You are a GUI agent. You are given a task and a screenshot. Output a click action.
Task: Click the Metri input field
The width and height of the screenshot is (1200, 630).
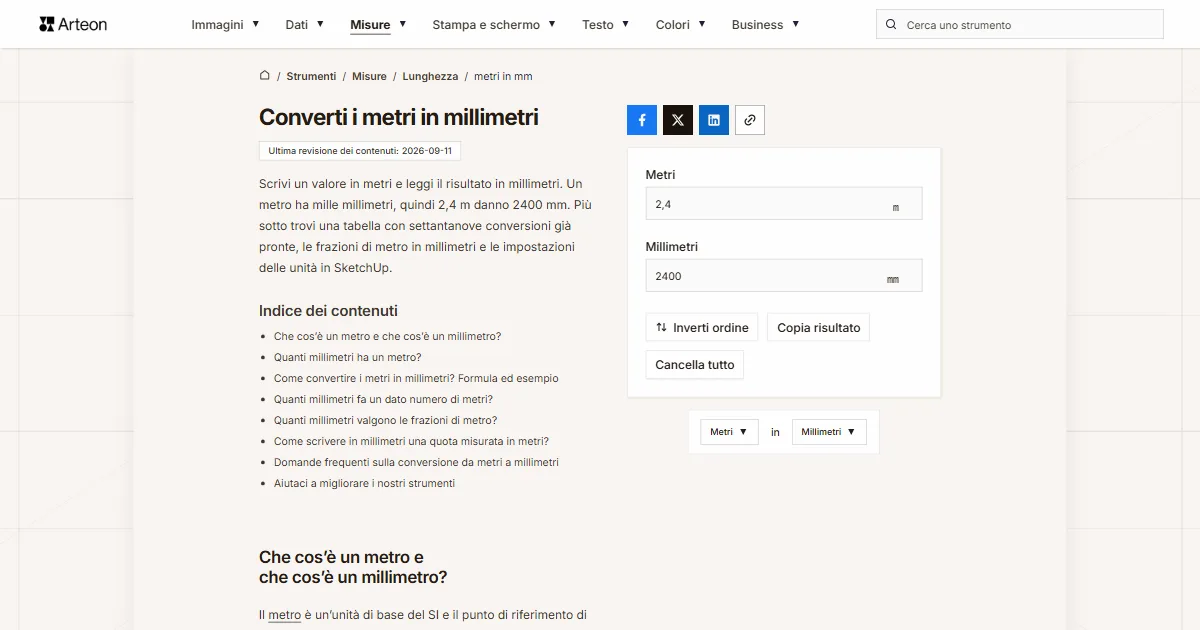coord(784,204)
